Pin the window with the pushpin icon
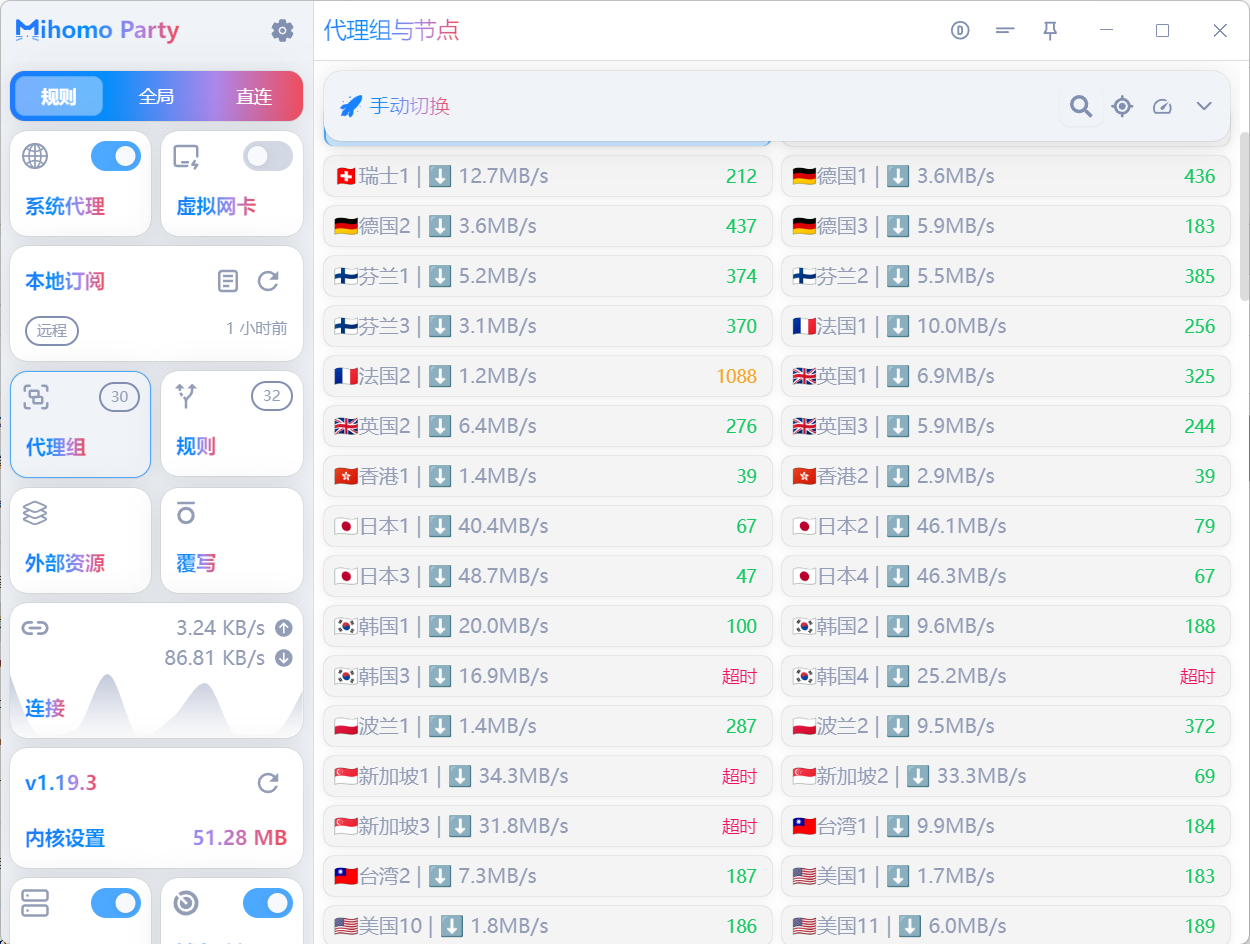1250x944 pixels. [x=1050, y=31]
